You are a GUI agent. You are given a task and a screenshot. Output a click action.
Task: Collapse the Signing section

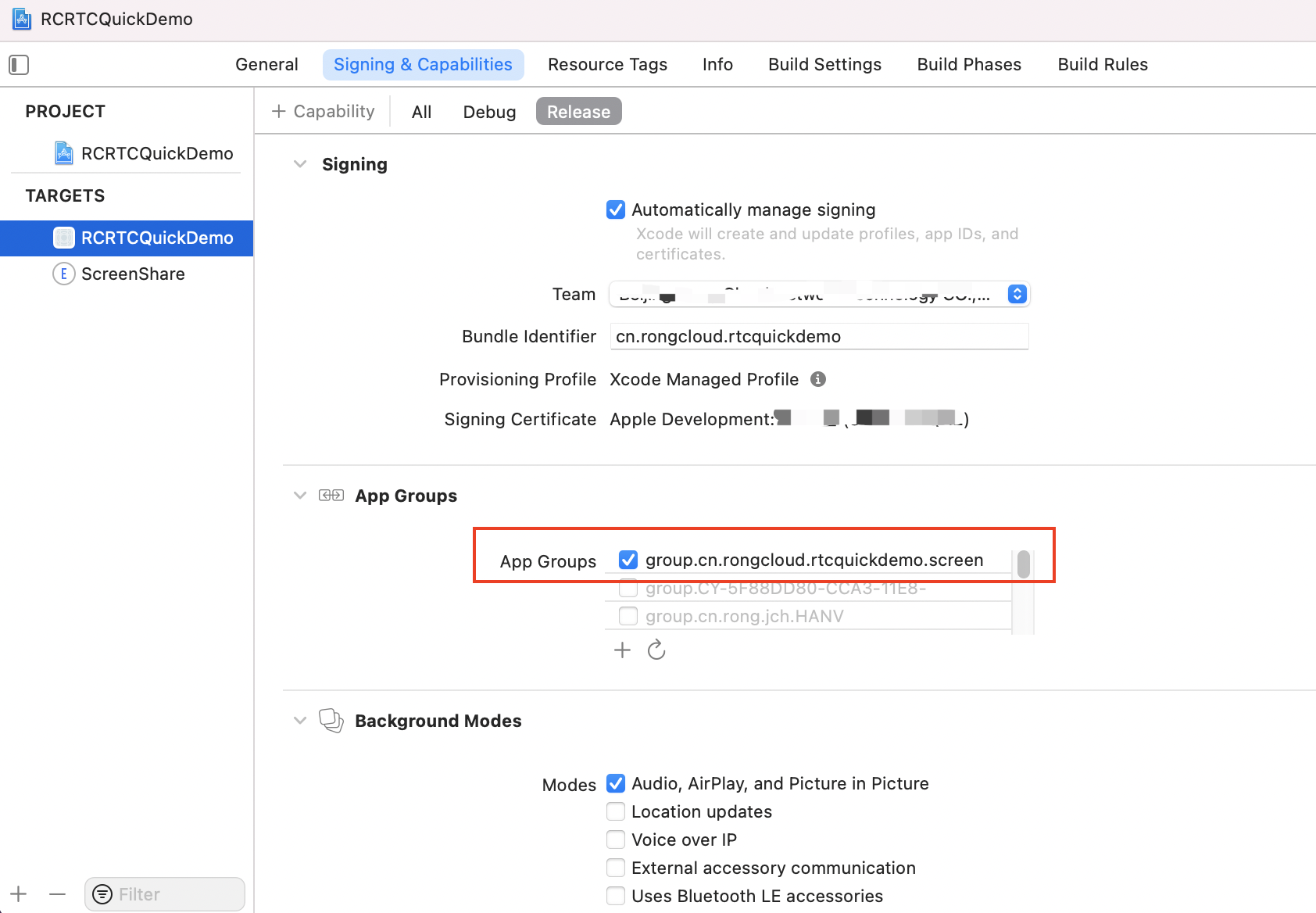coord(300,164)
